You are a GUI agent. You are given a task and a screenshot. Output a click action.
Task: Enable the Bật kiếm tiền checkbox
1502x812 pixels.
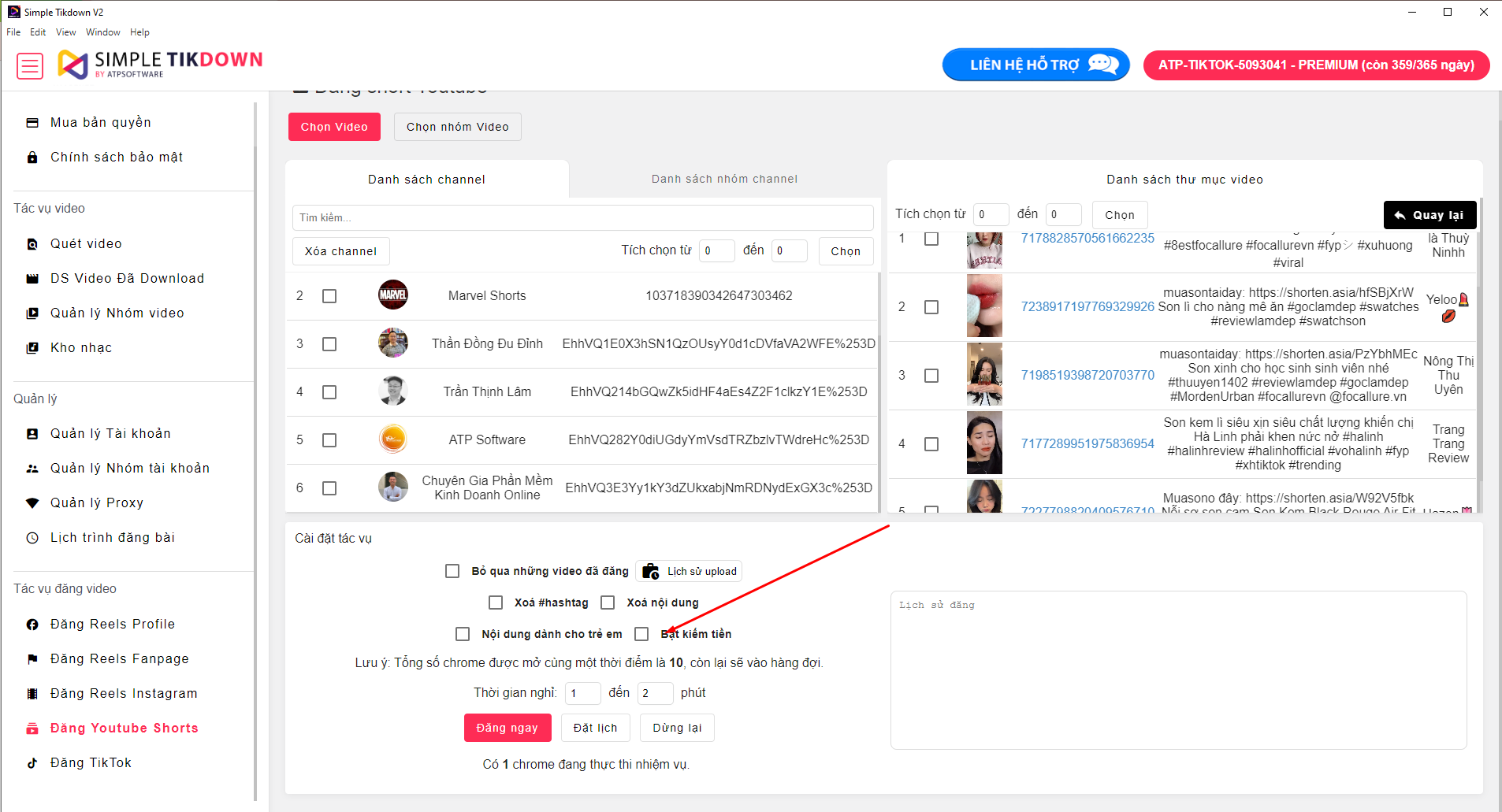coord(641,634)
